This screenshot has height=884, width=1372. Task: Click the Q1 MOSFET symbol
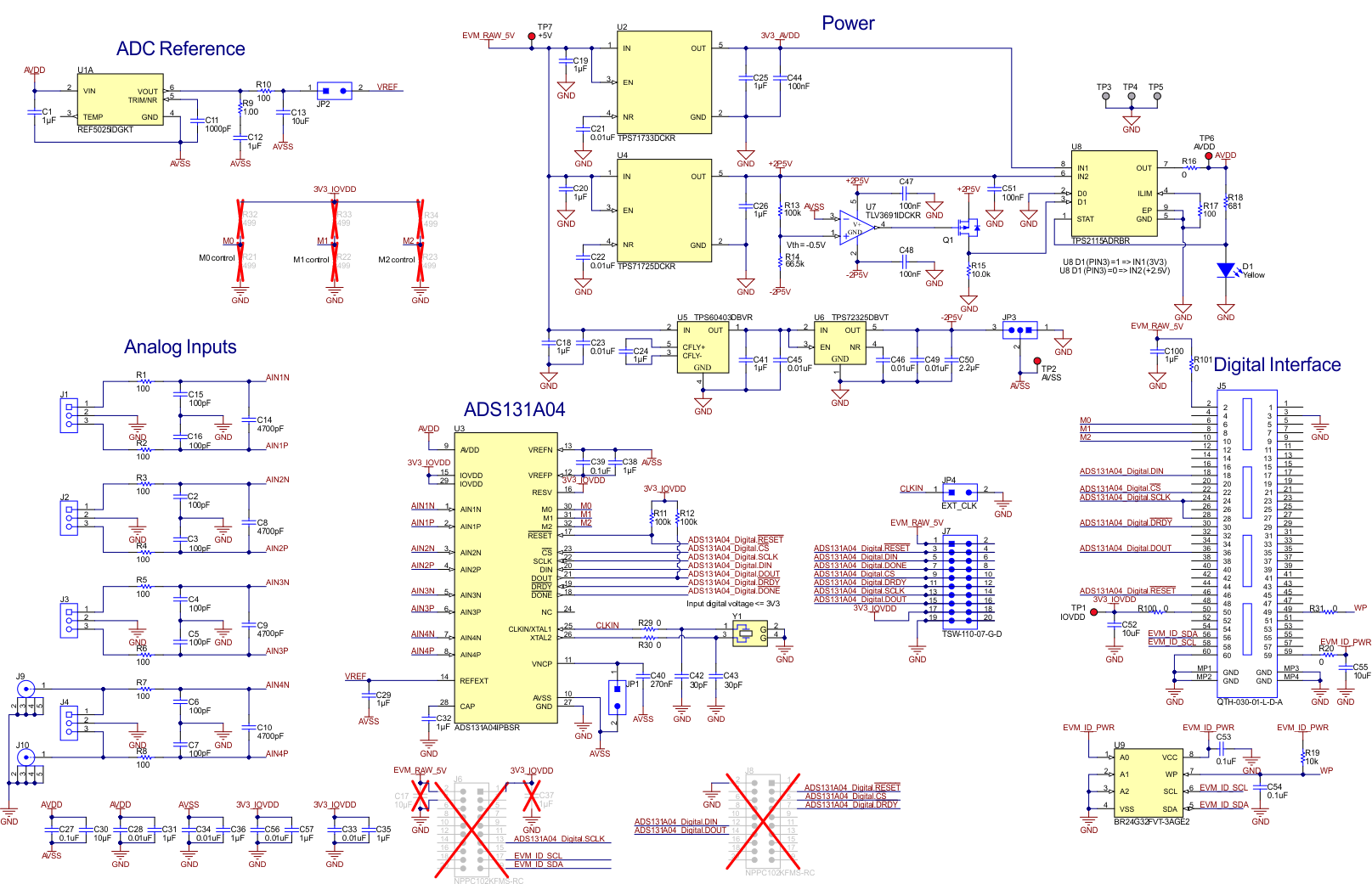pyautogui.click(x=968, y=227)
